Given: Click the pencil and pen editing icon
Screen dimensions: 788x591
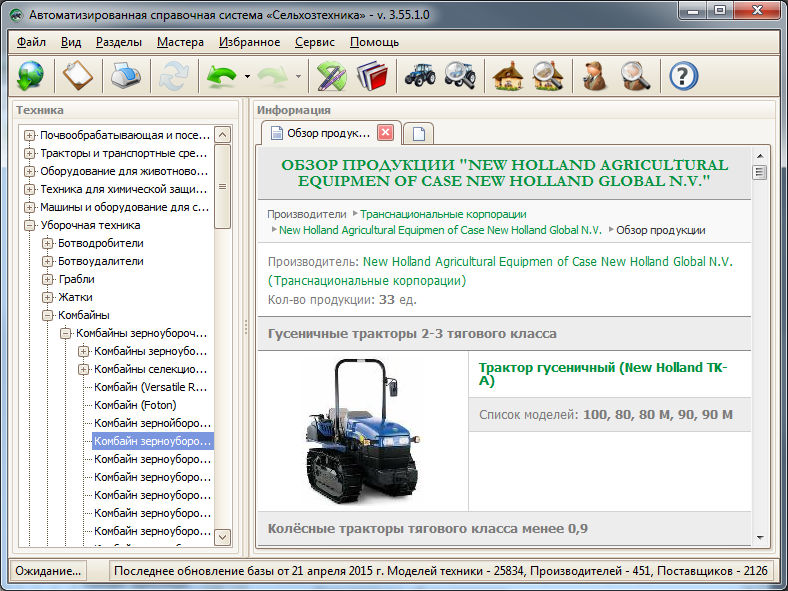Looking at the screenshot, I should tap(331, 76).
